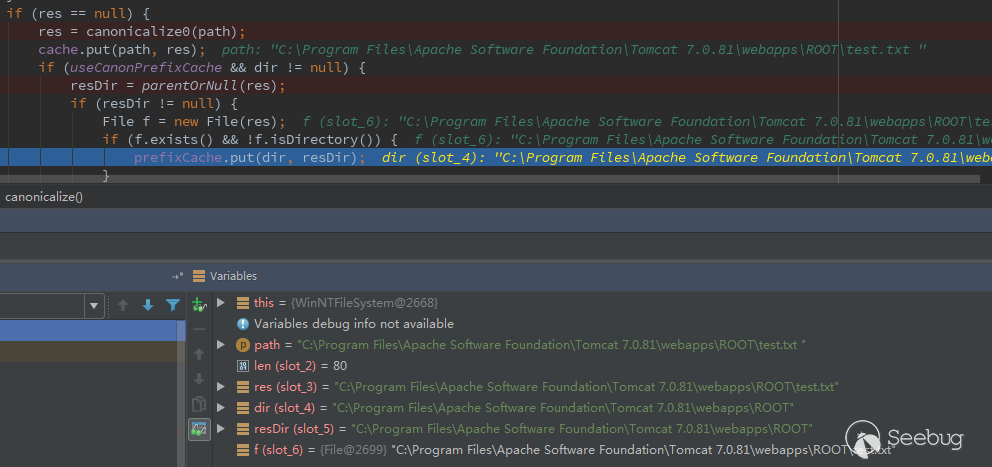992x467 pixels.
Task: Click the editor horizontal scrollbar
Action: coord(490,179)
